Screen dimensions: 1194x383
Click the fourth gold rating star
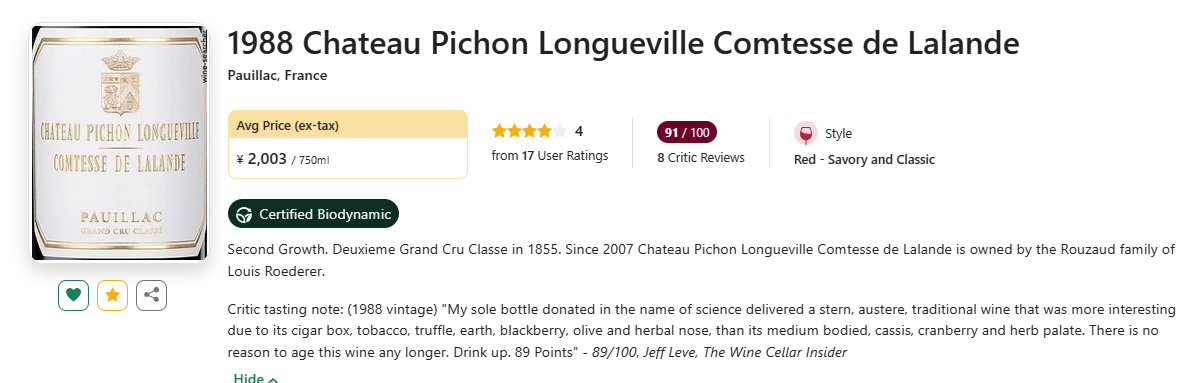tap(544, 131)
